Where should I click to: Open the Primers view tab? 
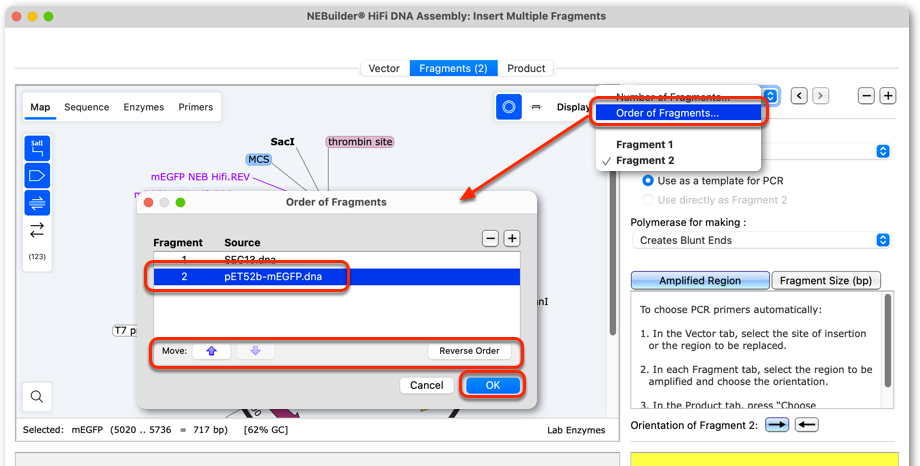195,107
